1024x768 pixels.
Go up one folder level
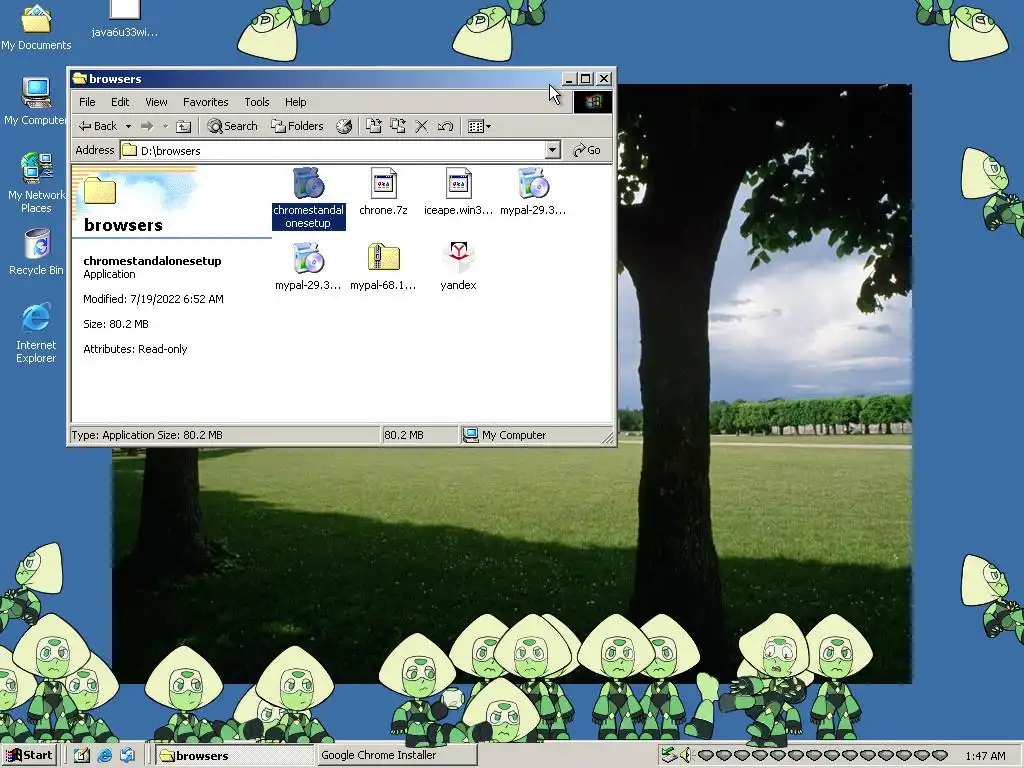pos(184,126)
